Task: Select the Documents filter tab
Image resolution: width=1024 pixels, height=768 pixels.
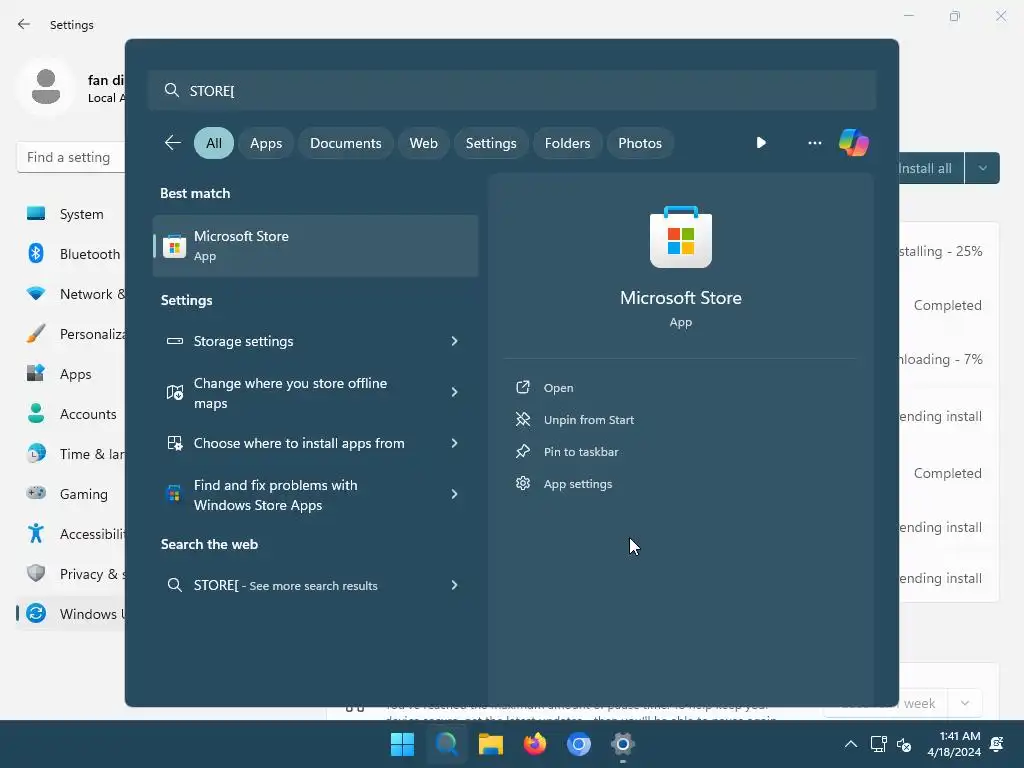Action: [345, 143]
